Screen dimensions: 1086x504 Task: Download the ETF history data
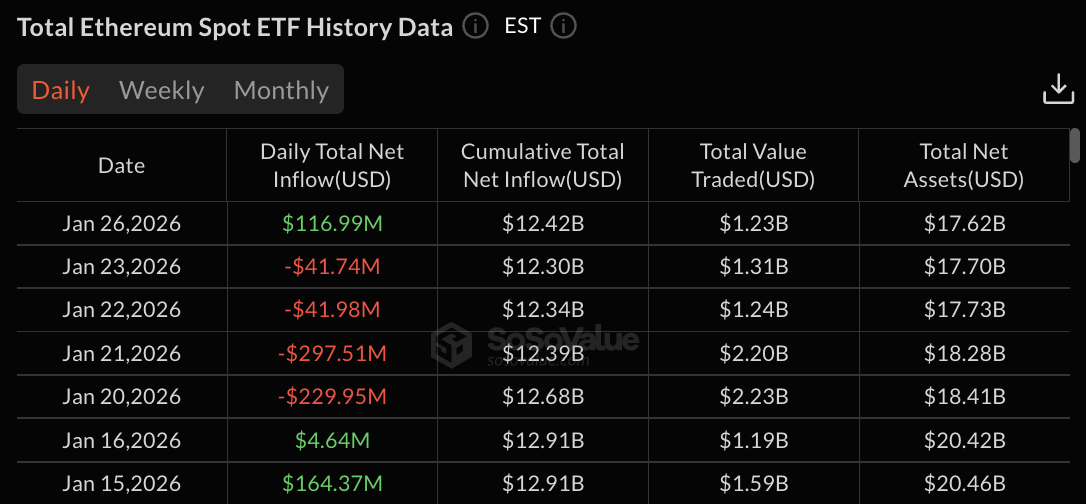pyautogui.click(x=1058, y=89)
